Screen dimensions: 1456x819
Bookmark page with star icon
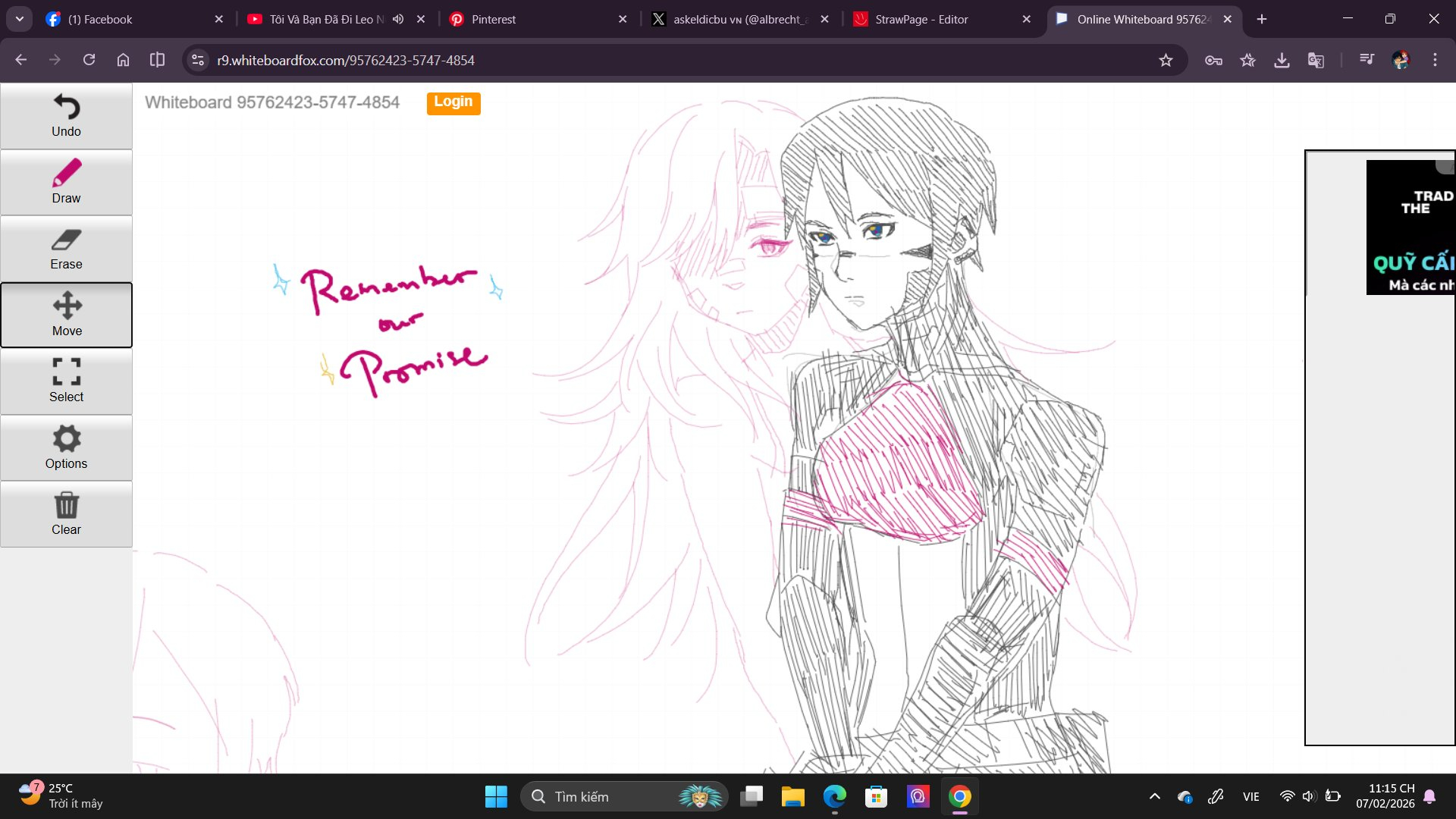coord(1166,60)
